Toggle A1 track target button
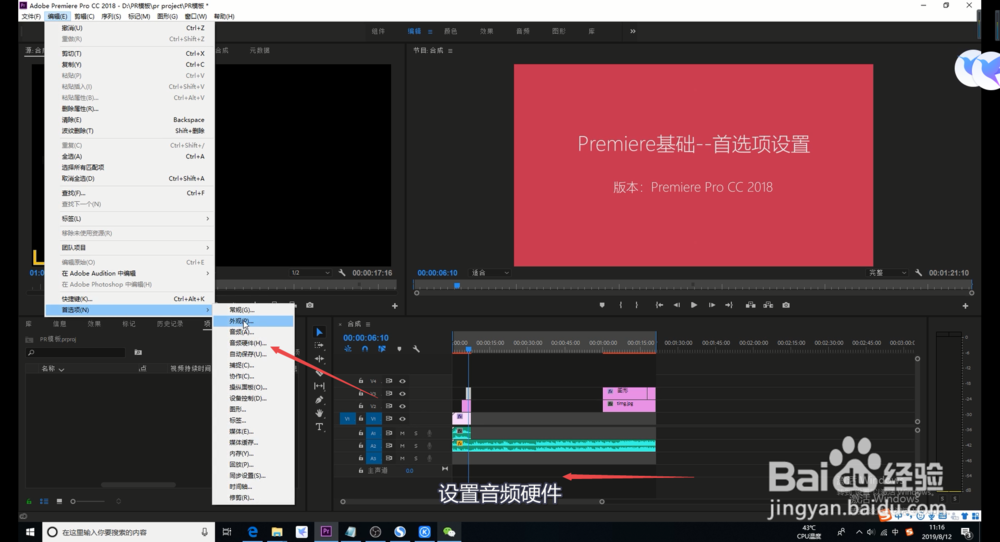Image resolution: width=1000 pixels, height=542 pixels. (x=374, y=433)
